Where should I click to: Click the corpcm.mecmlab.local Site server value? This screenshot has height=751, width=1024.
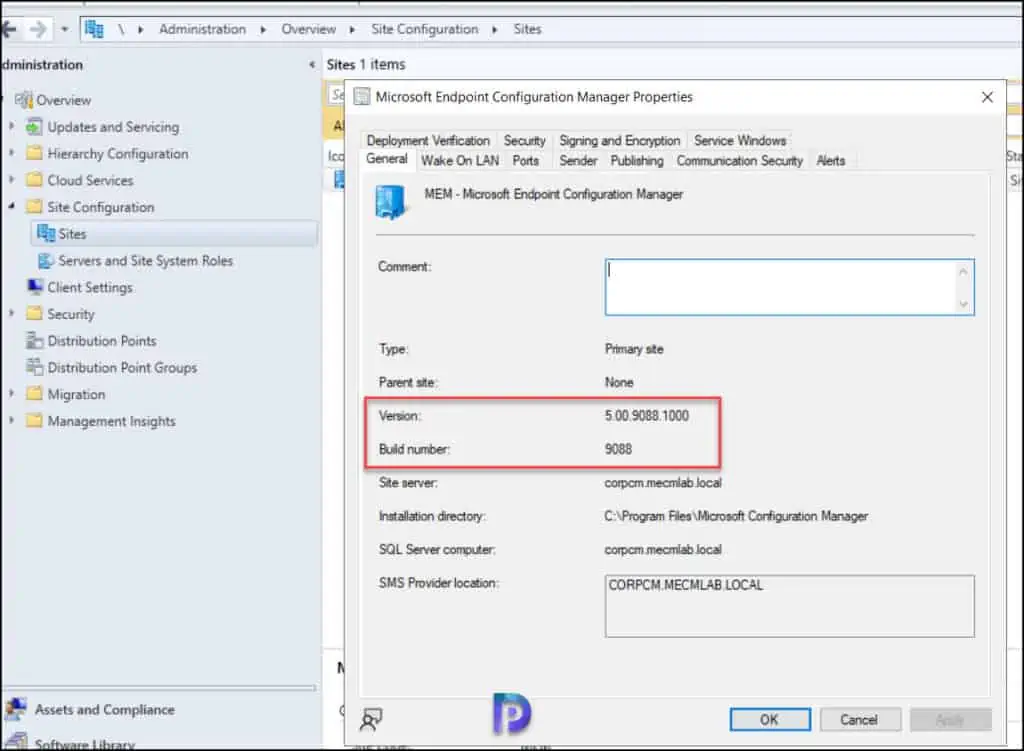(x=663, y=483)
